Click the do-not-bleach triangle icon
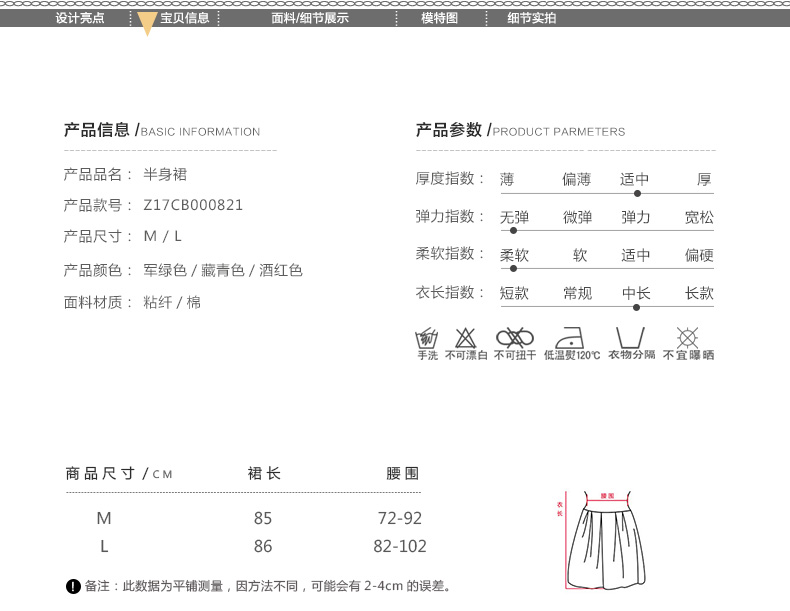Image resolution: width=790 pixels, height=611 pixels. (466, 337)
